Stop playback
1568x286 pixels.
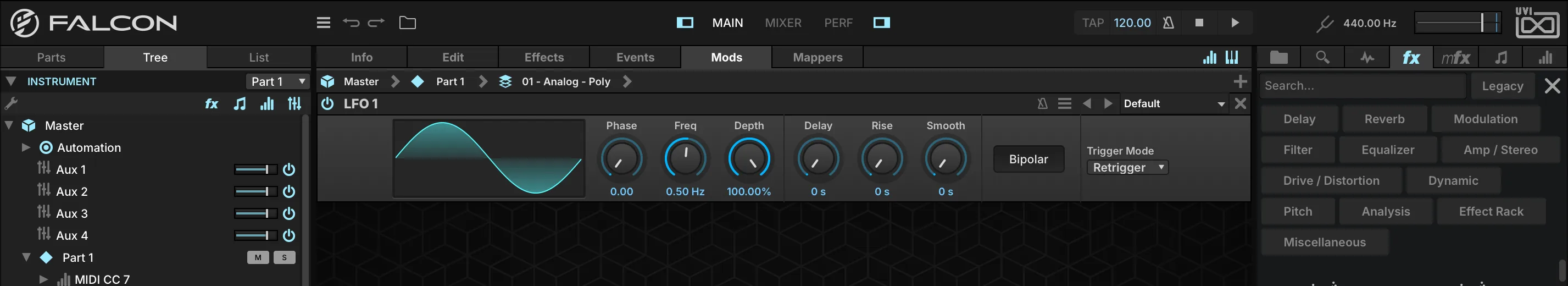1199,23
